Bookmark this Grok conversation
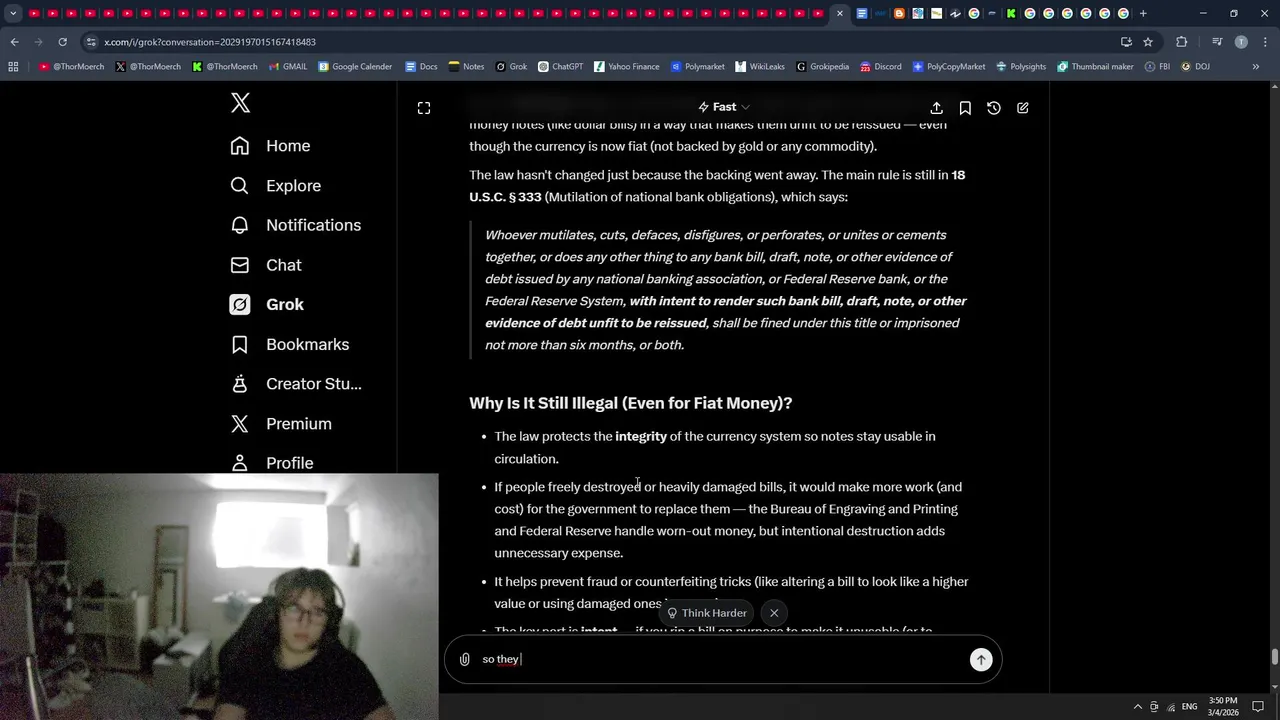 tap(965, 108)
